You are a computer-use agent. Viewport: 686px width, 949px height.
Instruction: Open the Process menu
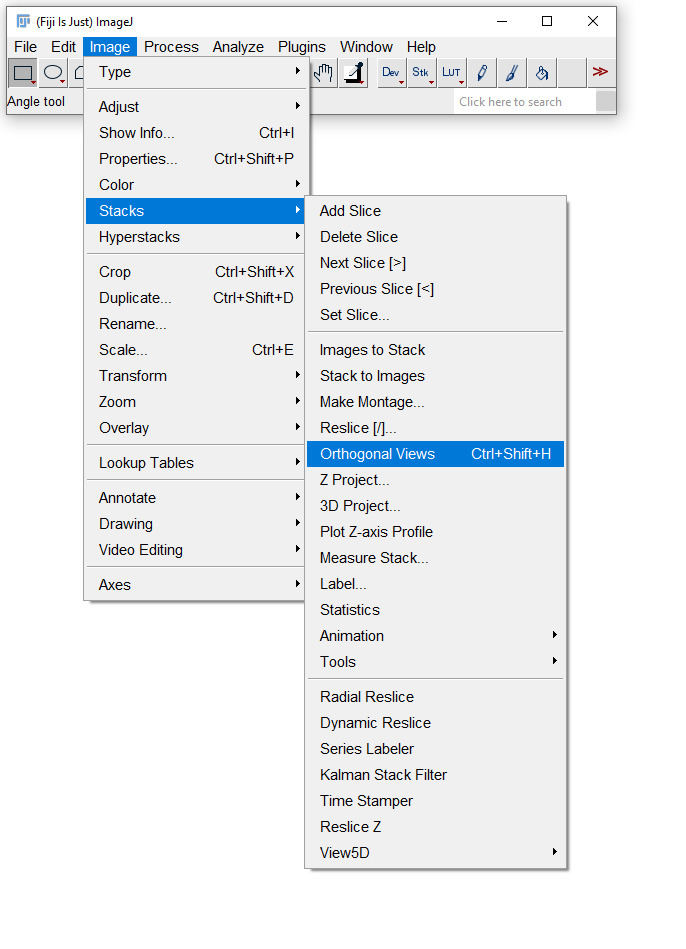pyautogui.click(x=171, y=46)
